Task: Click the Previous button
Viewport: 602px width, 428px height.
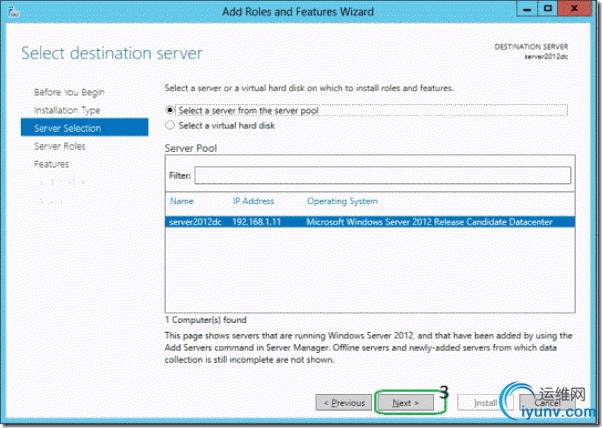Action: coord(344,403)
